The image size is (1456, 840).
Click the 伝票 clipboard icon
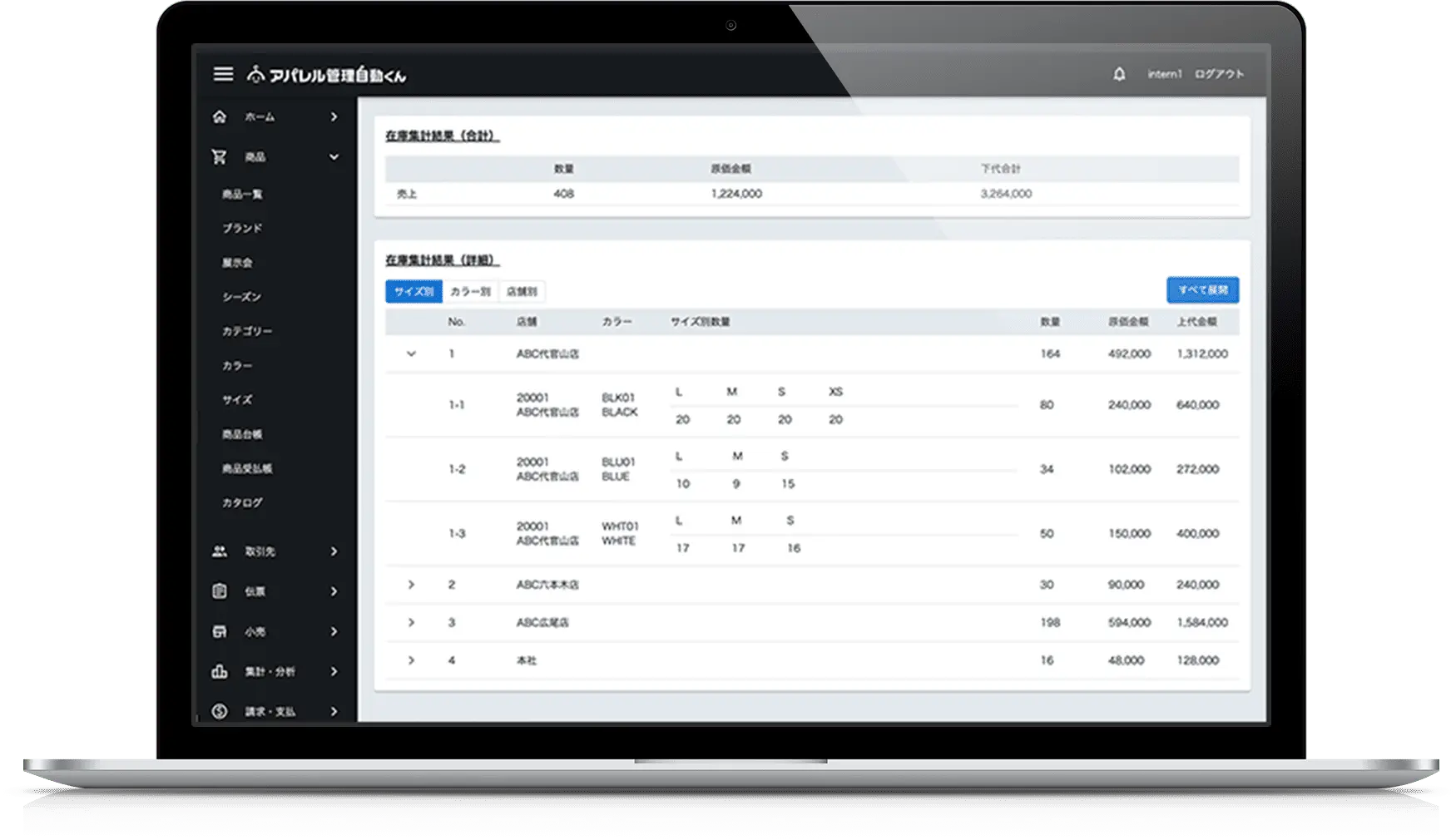pos(220,591)
